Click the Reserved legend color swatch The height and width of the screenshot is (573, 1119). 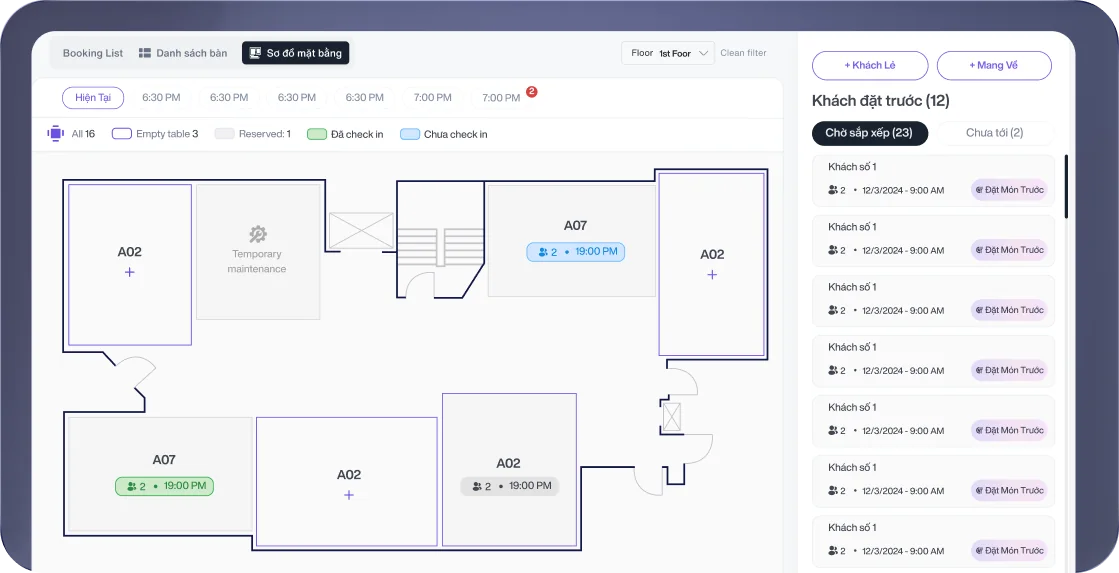click(x=224, y=134)
